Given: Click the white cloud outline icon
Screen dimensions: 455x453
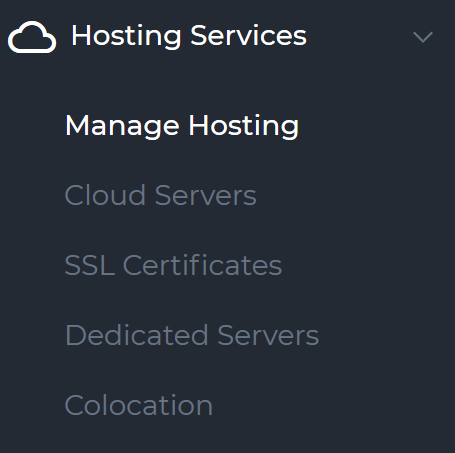Looking at the screenshot, I should tap(32, 37).
